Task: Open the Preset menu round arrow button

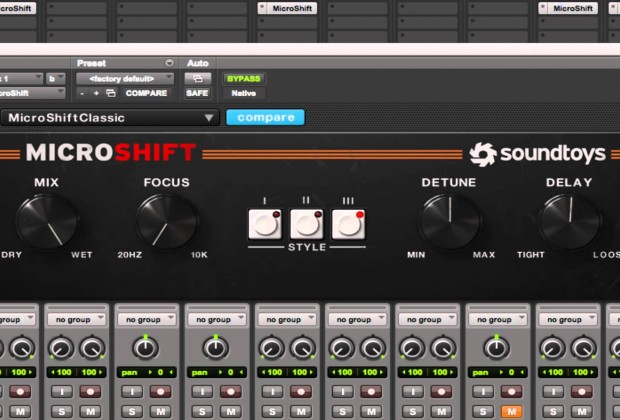Action: (169, 63)
